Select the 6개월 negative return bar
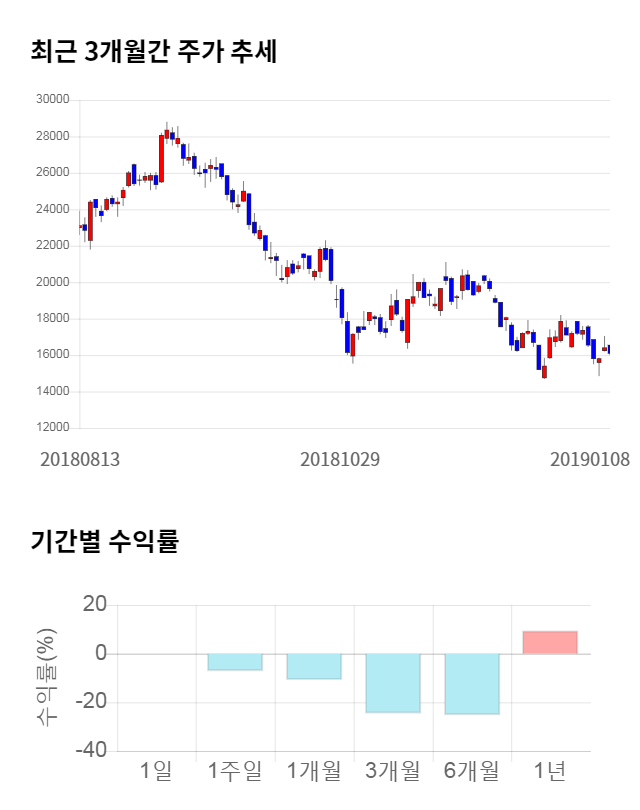 click(472, 684)
